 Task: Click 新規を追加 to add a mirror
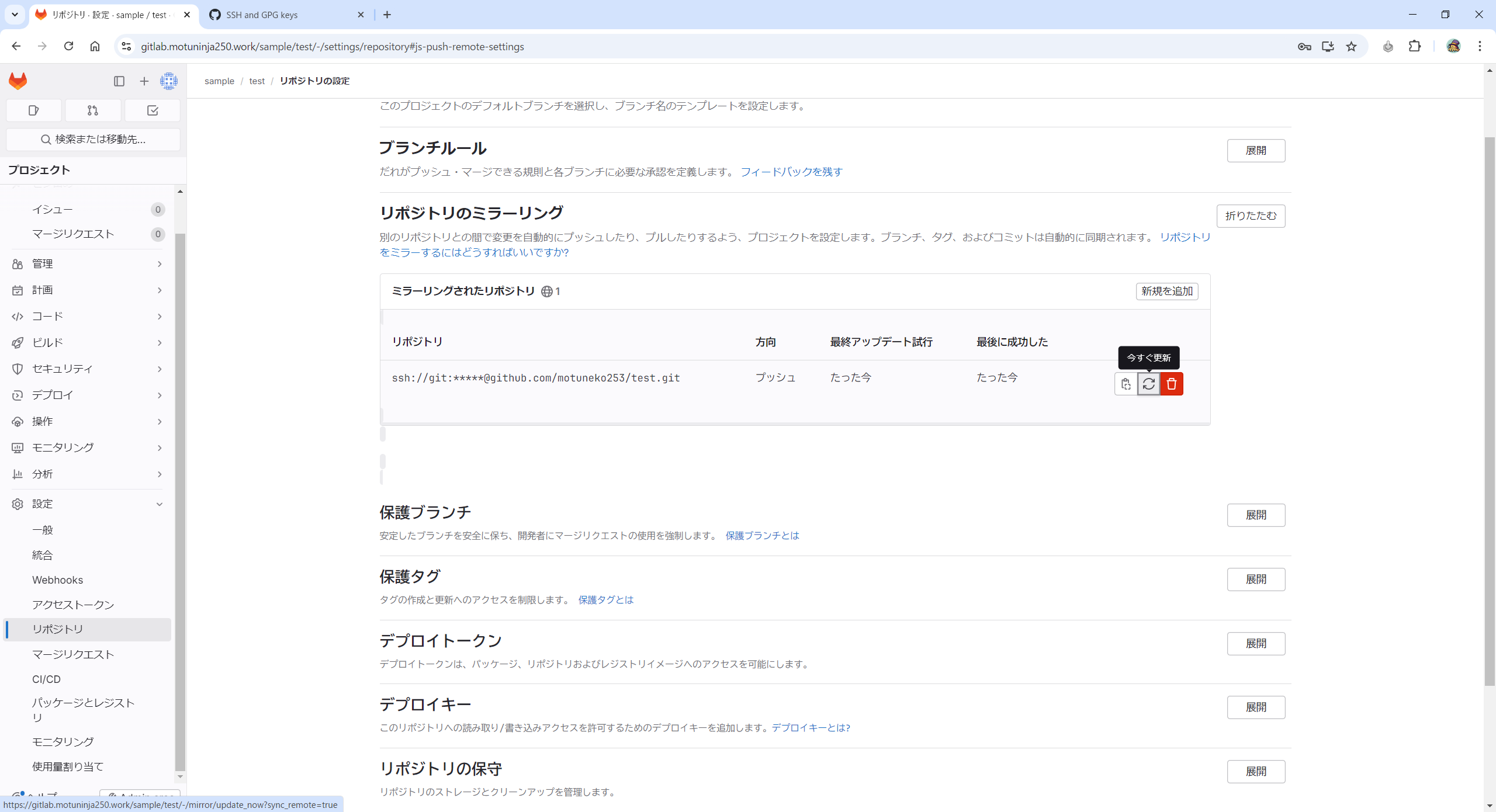(x=1166, y=291)
